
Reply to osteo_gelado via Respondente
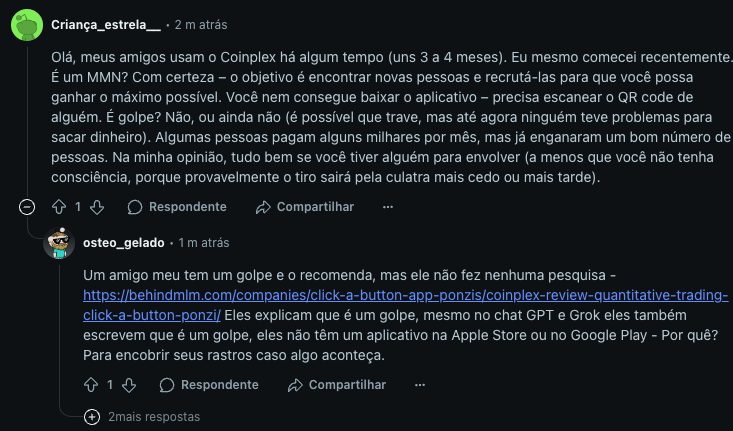coord(209,385)
